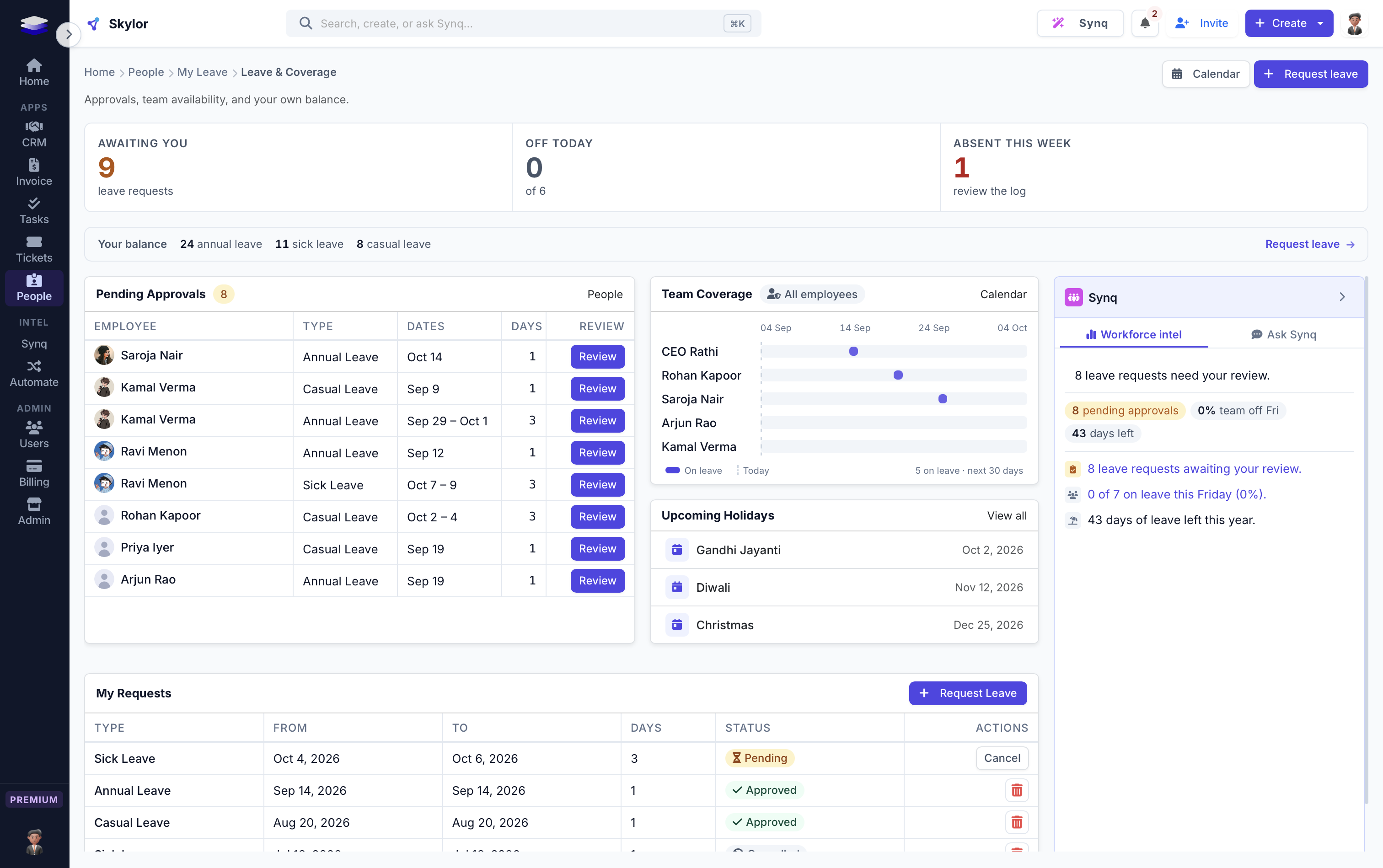Open Automate in the sidebar

34,374
